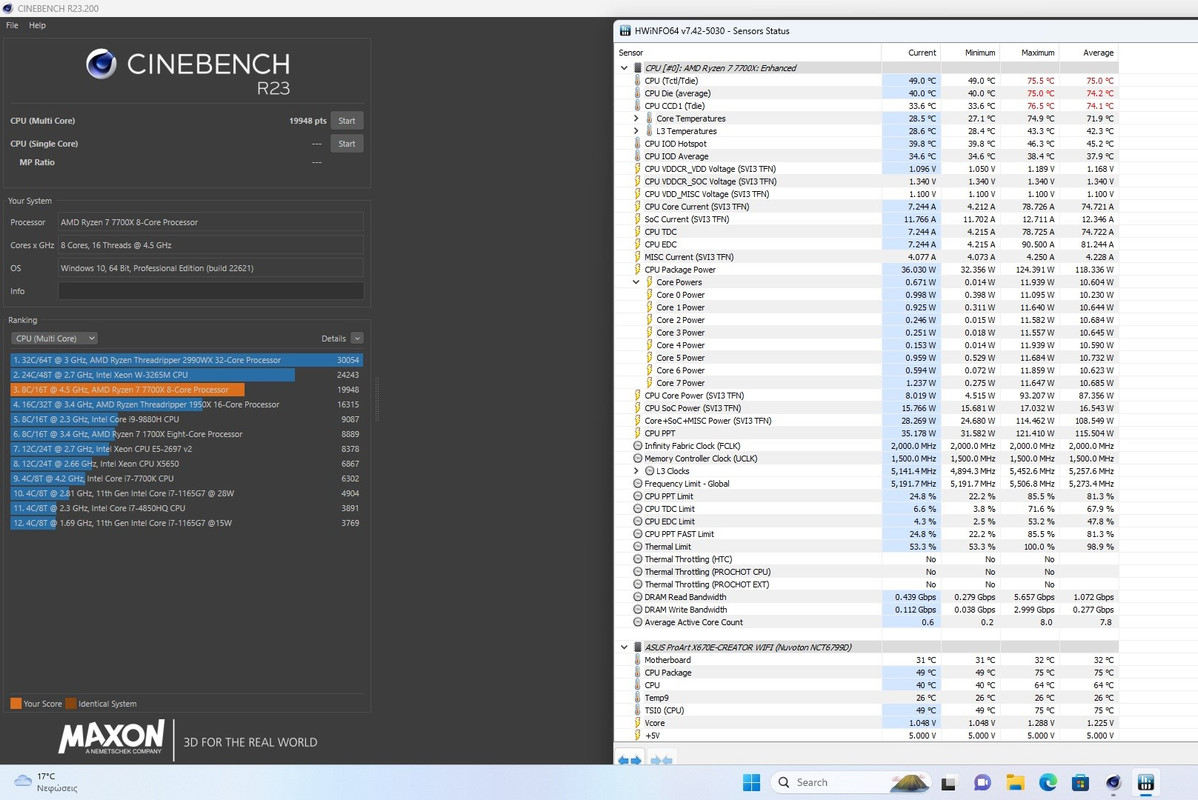Screen dimensions: 1198x800
Task: Click the Minimum column header
Action: pyautogui.click(x=970, y=53)
